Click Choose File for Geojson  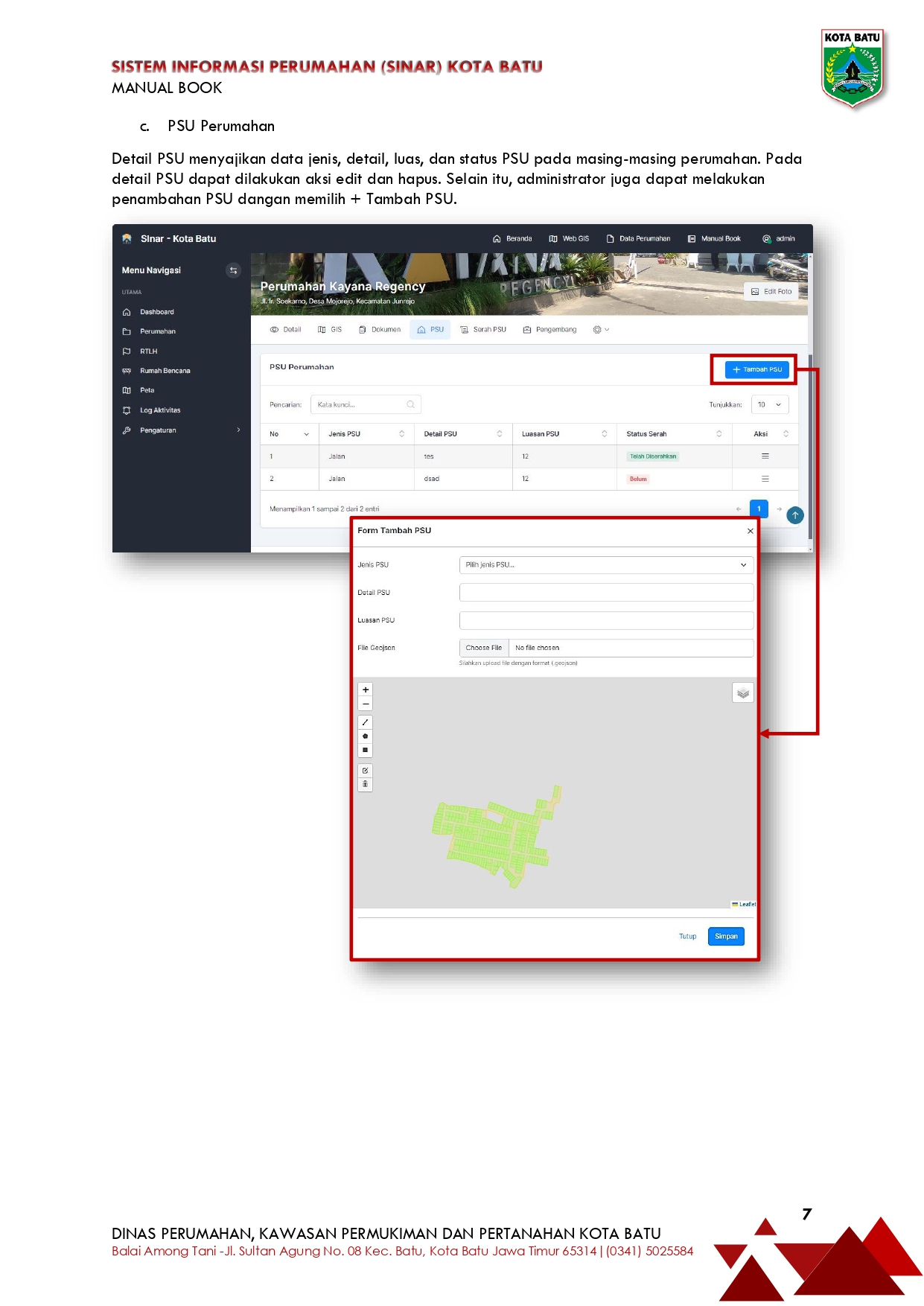pos(484,648)
